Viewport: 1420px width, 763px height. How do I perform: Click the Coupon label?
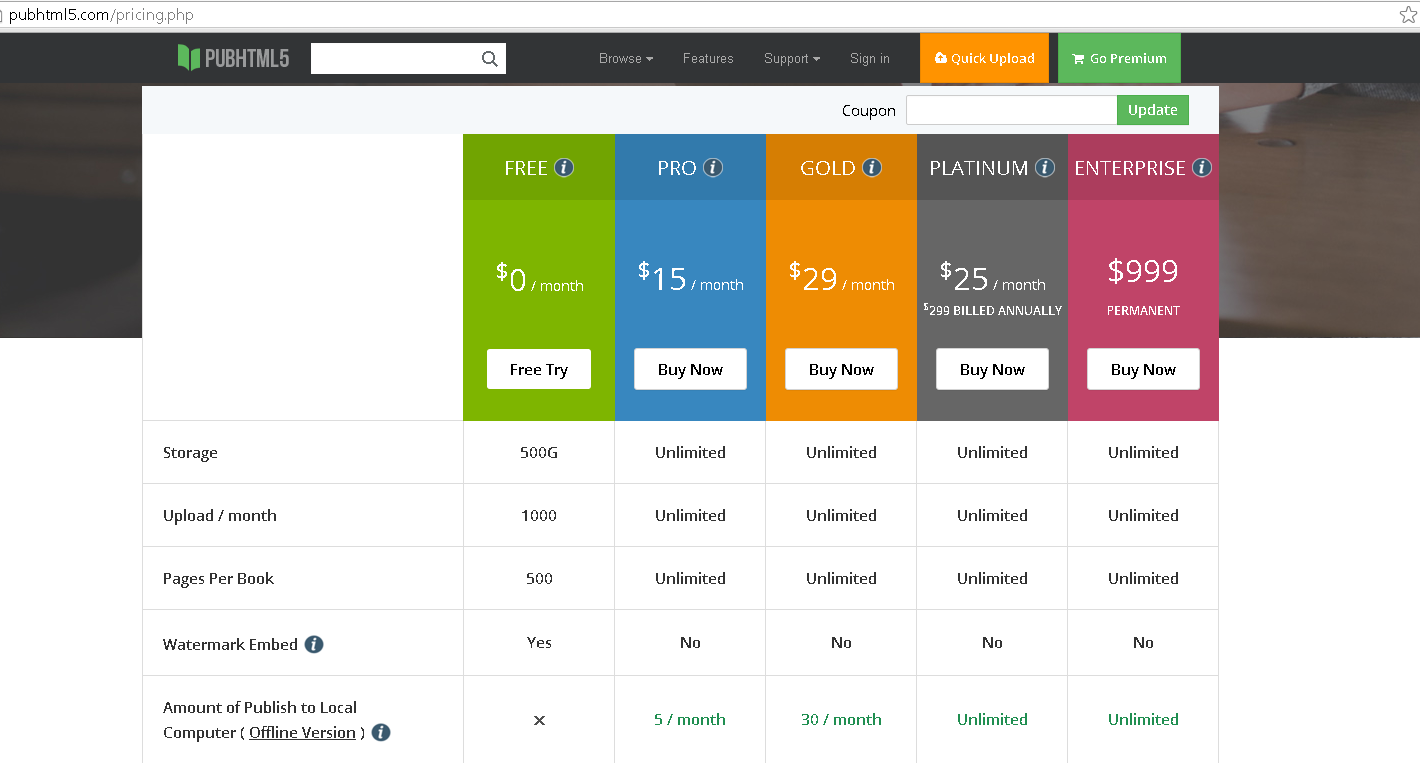tap(869, 111)
